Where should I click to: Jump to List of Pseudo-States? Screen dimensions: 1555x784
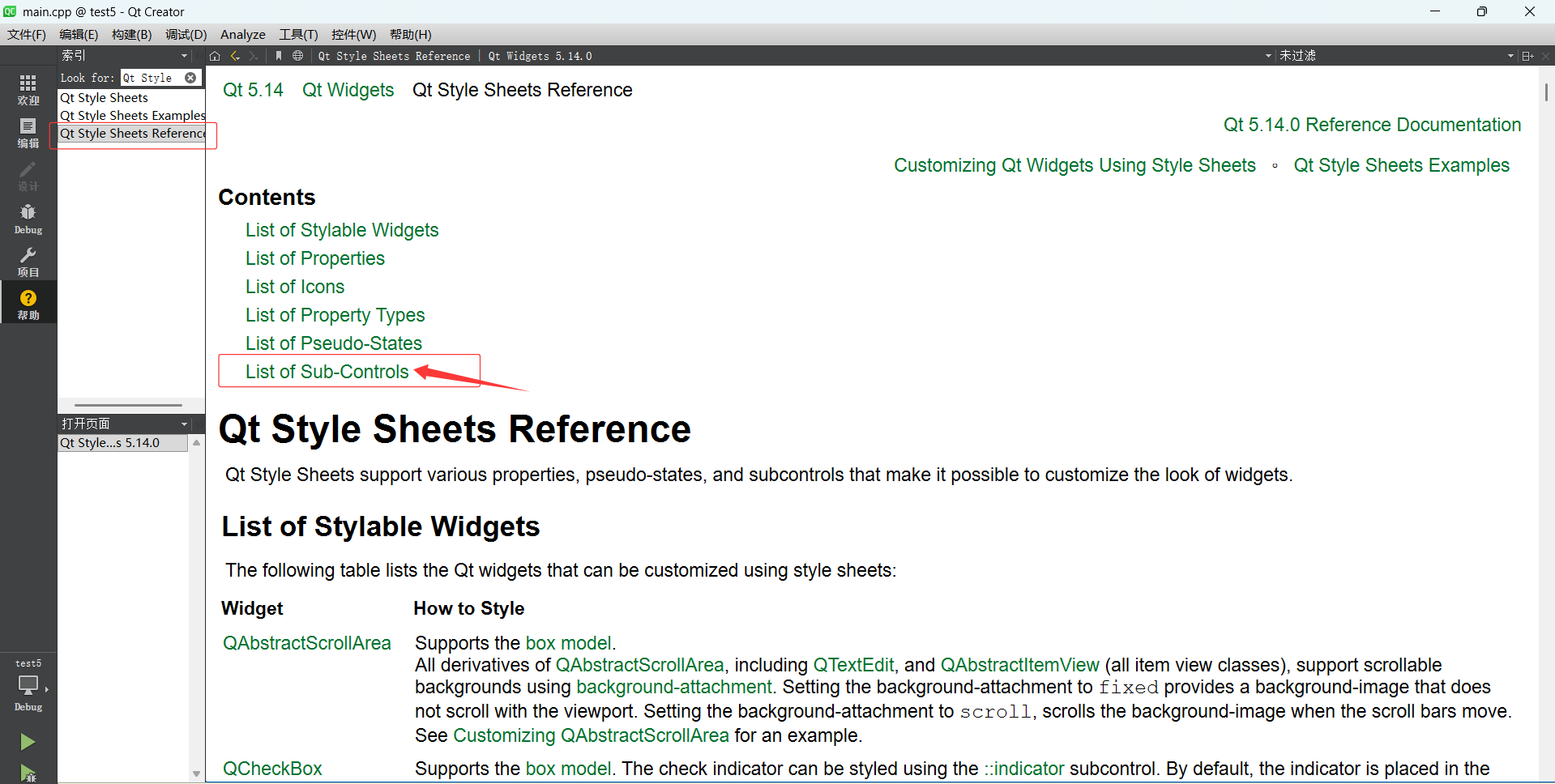334,343
